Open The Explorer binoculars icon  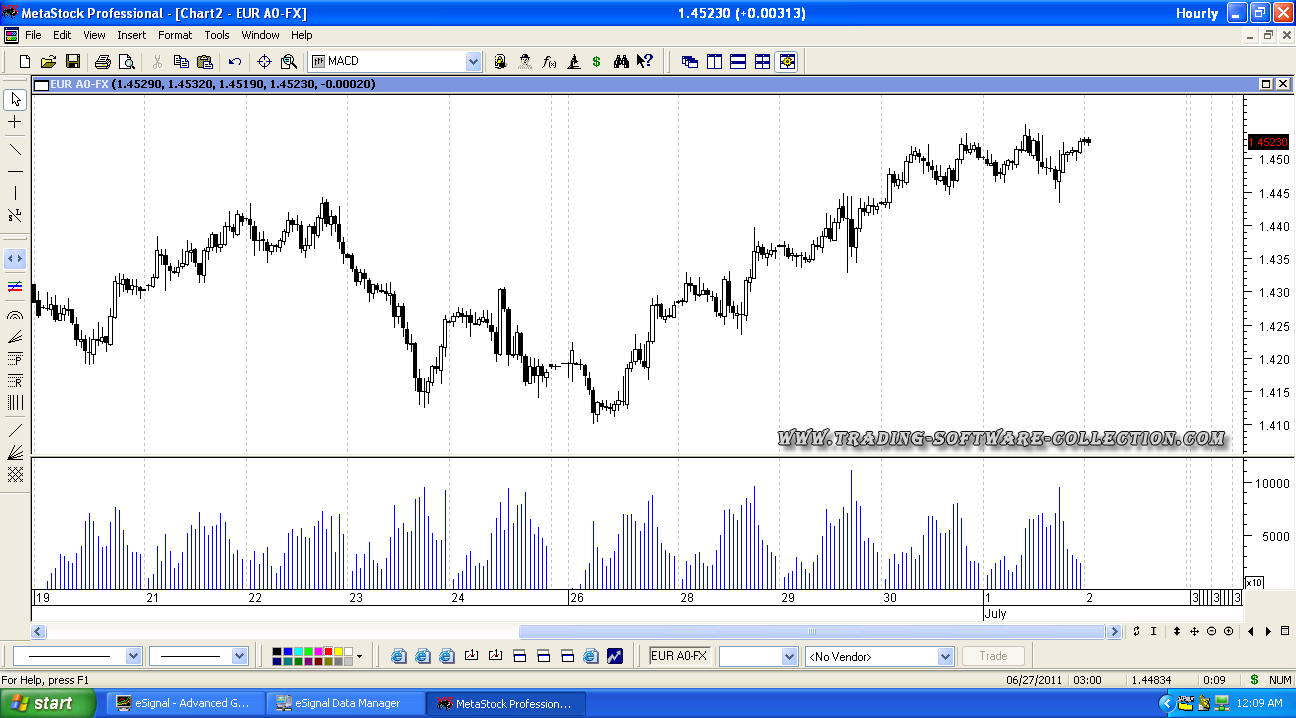click(621, 62)
